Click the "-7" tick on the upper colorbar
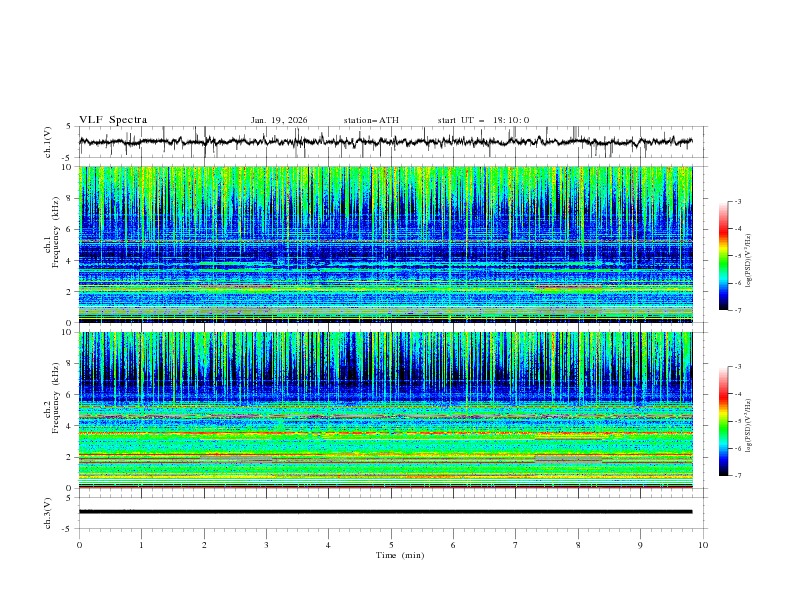This screenshot has height=612, width=792. (x=738, y=310)
